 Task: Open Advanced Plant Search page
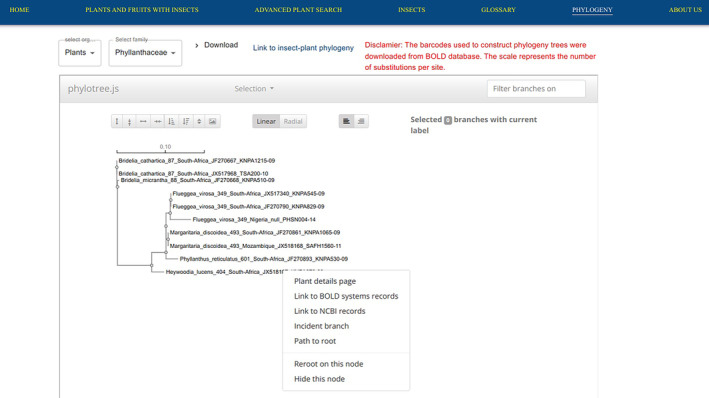point(298,9)
